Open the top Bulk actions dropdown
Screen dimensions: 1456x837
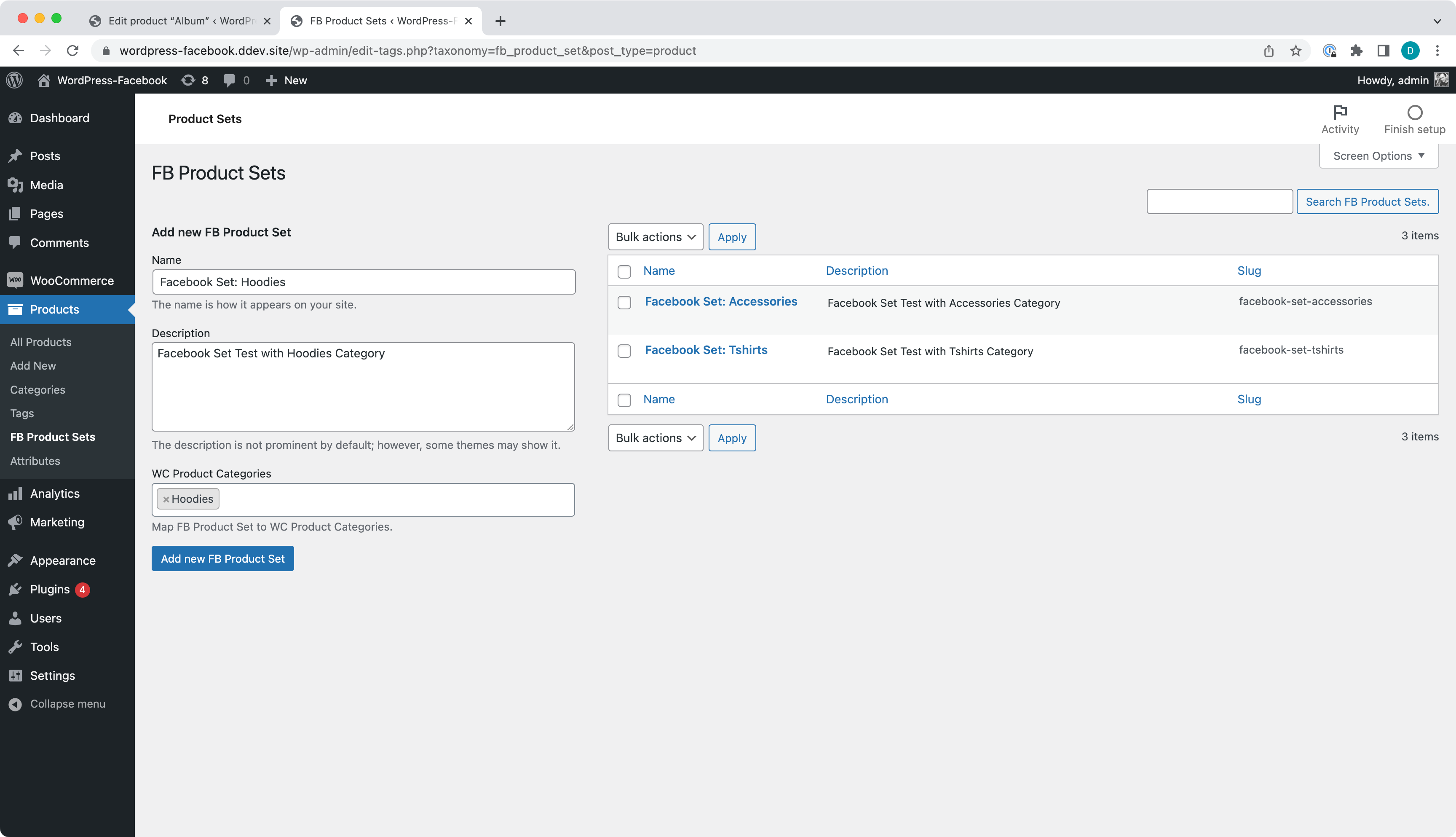tap(656, 237)
